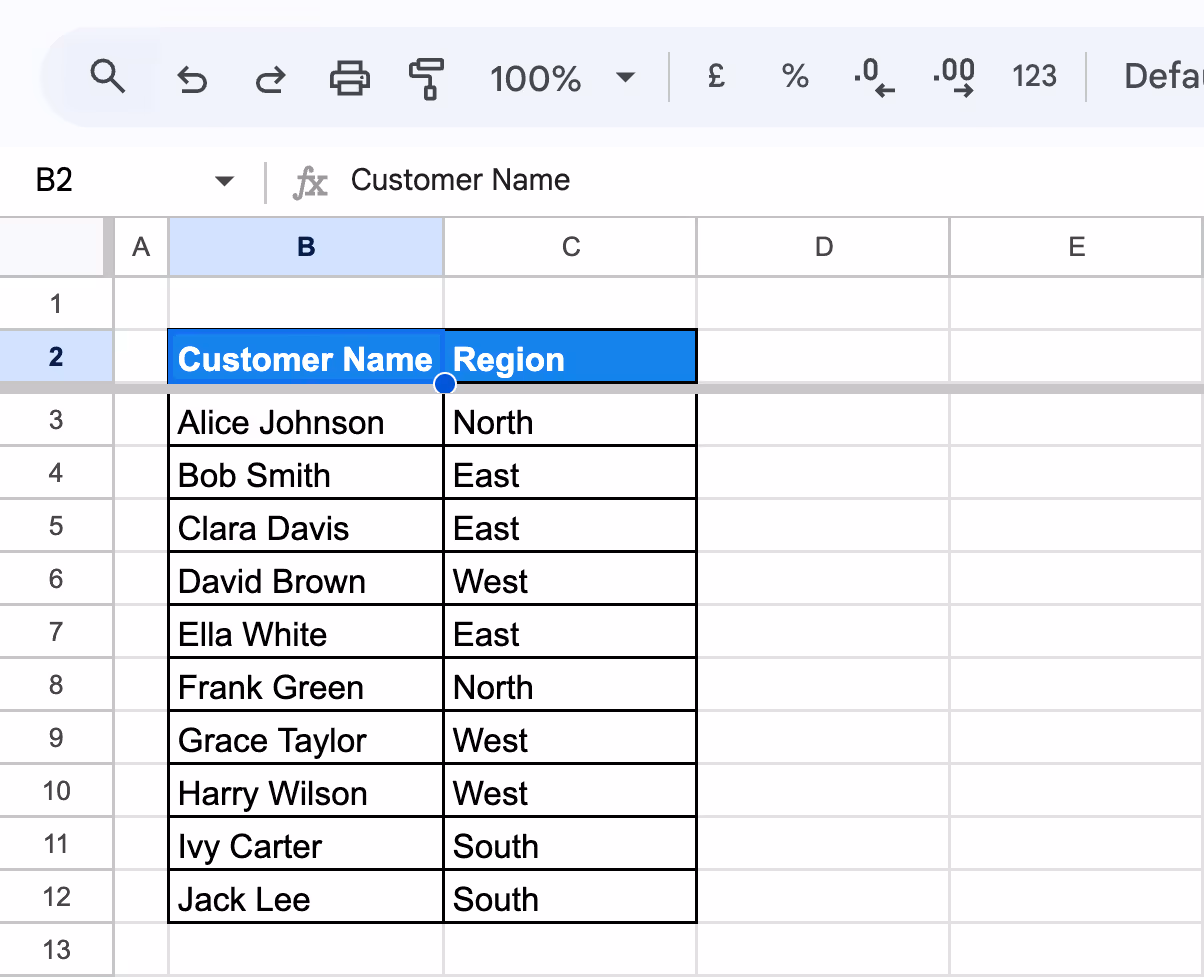Open the 123 number format menu
This screenshot has height=977, width=1204.
click(x=1034, y=76)
